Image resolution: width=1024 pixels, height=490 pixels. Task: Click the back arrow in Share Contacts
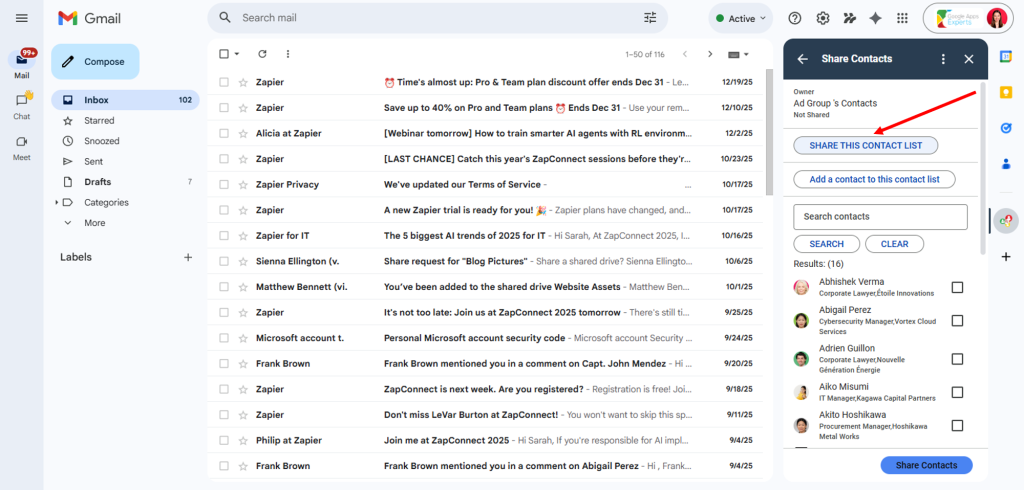tap(802, 59)
